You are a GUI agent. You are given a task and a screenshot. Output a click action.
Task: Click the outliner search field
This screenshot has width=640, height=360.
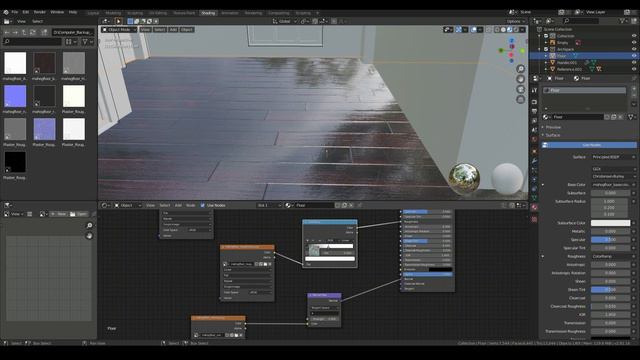(x=581, y=21)
